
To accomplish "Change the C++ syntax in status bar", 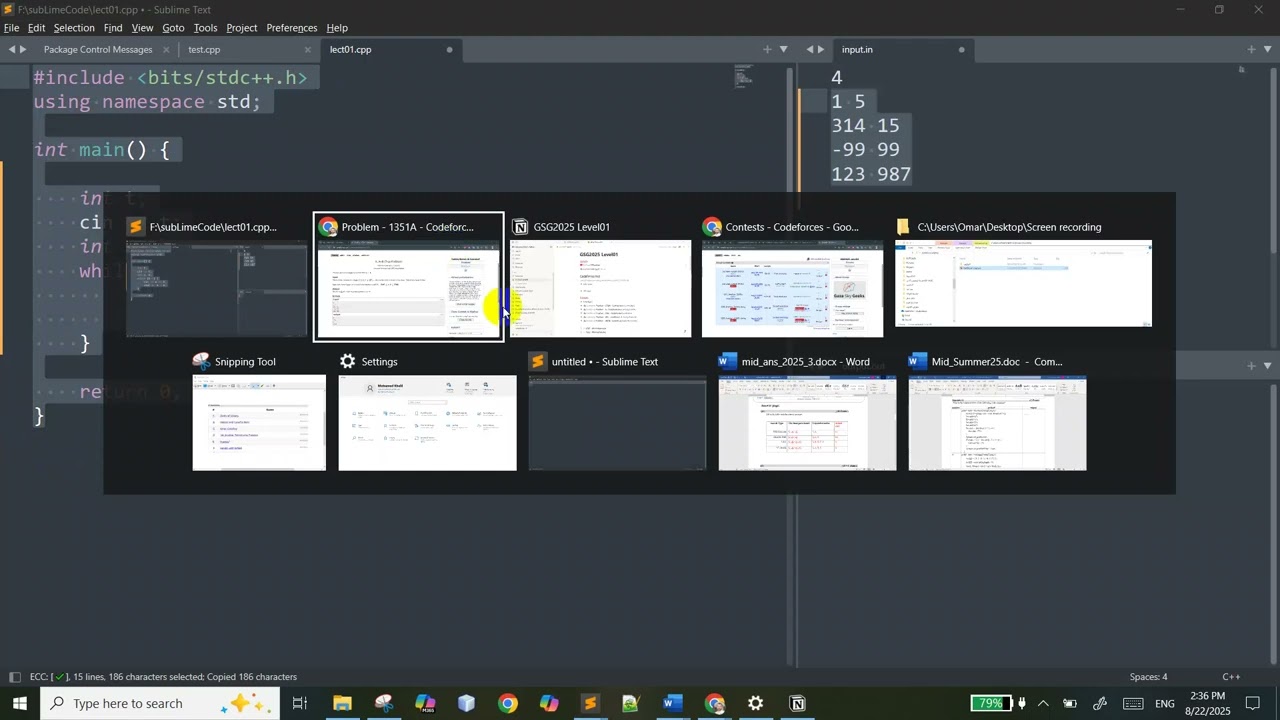I will [x=1231, y=677].
